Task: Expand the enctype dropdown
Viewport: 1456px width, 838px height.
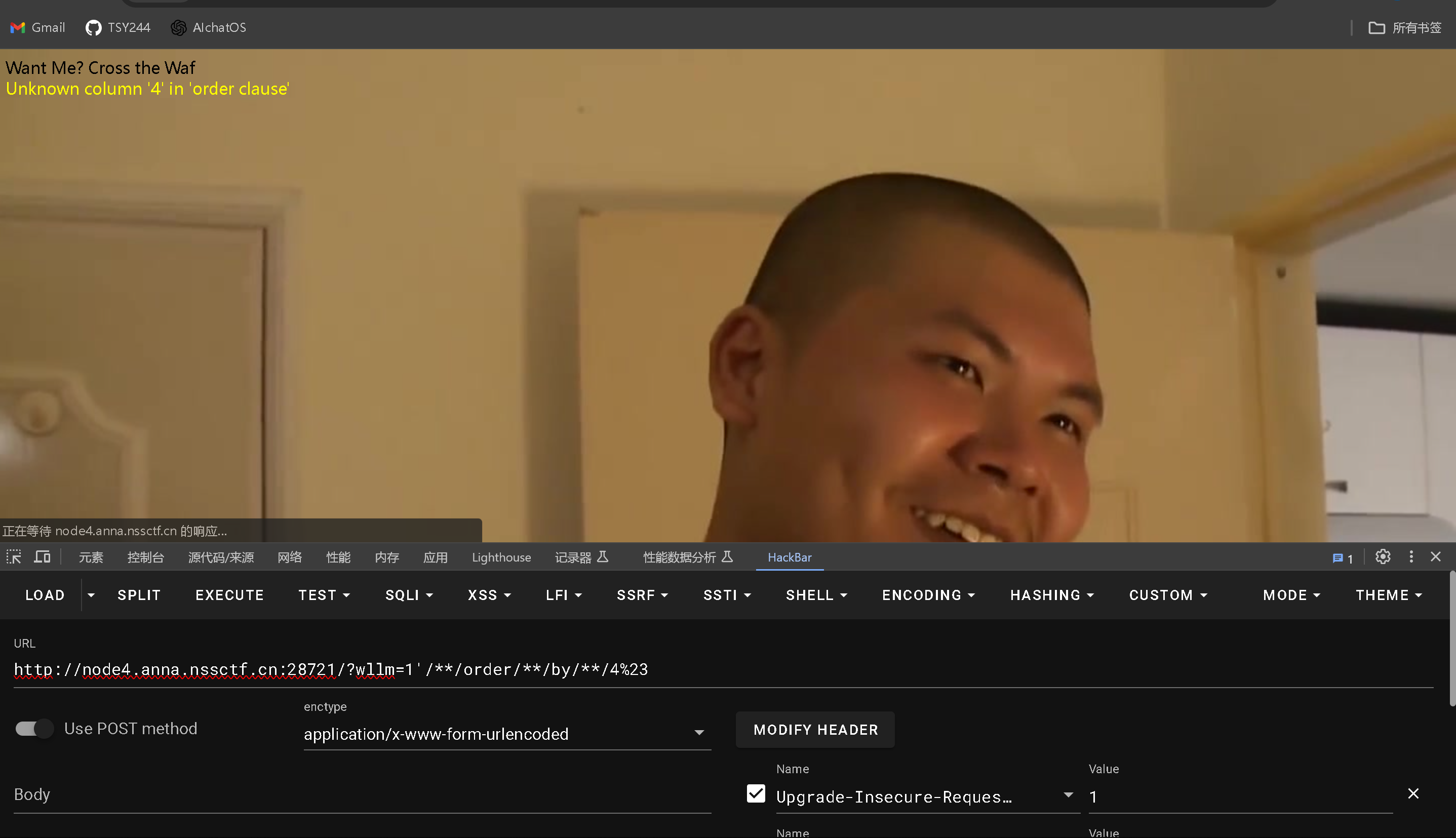Action: point(699,733)
